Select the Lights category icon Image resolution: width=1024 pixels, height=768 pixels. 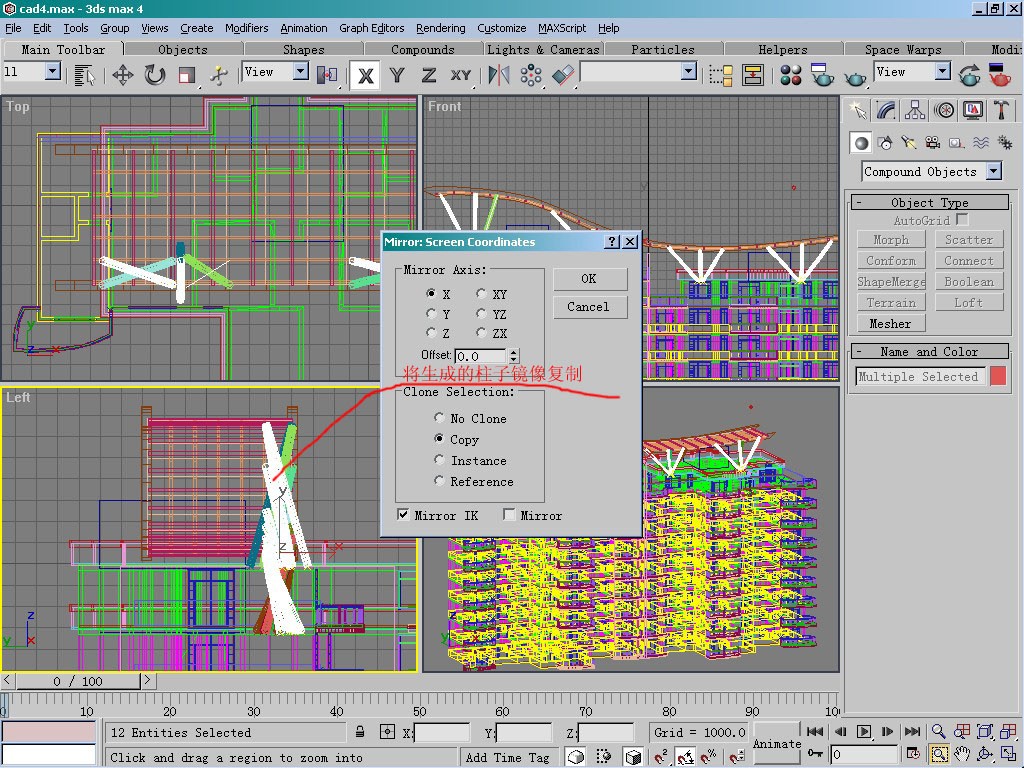click(909, 143)
